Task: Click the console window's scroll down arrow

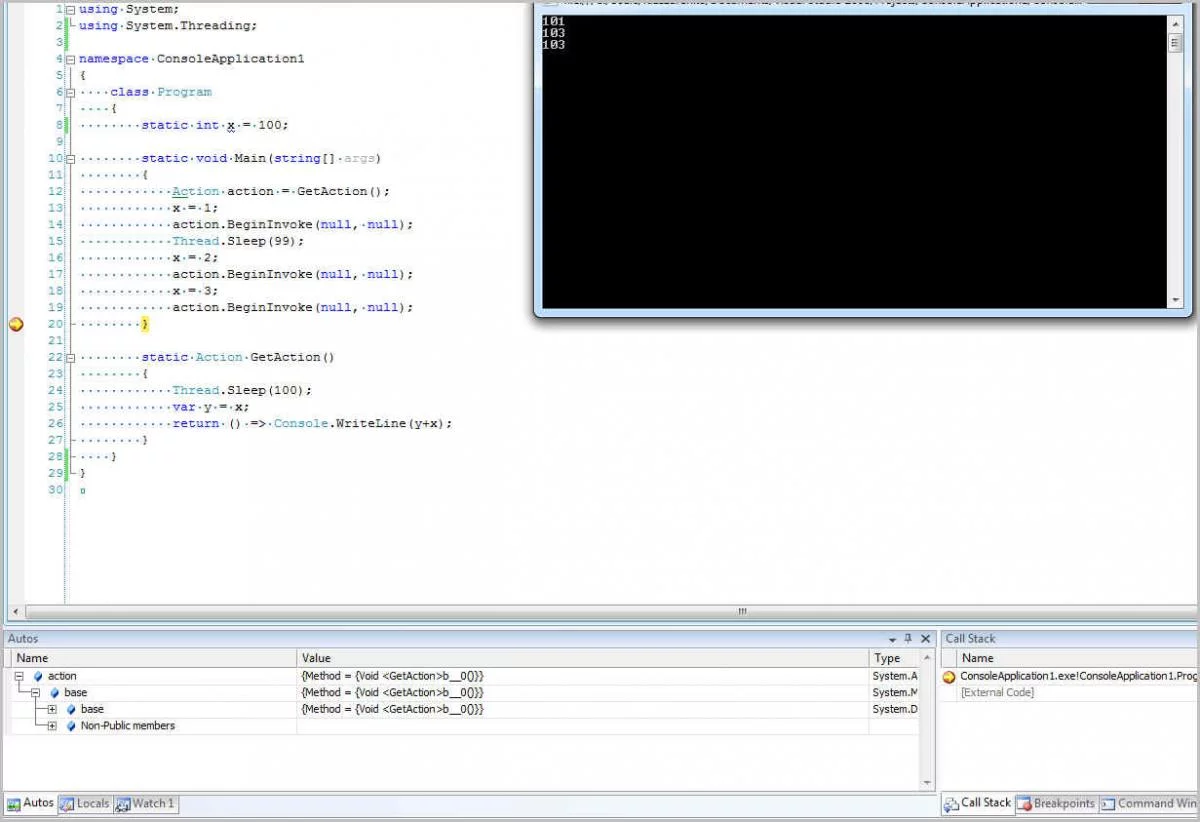Action: tap(1175, 300)
